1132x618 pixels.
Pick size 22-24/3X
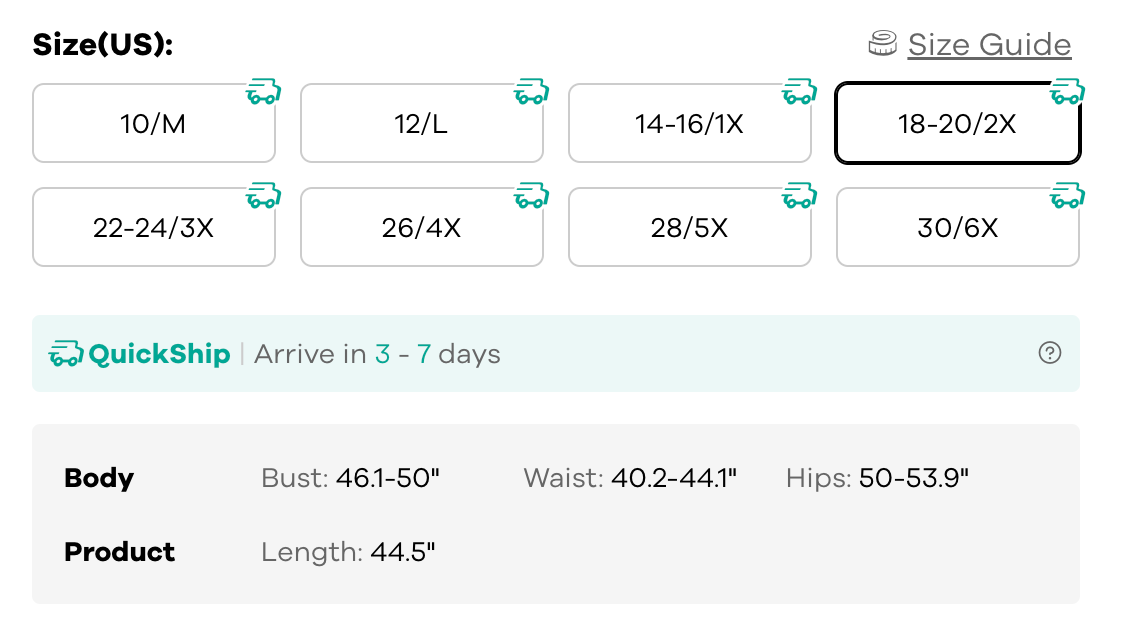153,228
